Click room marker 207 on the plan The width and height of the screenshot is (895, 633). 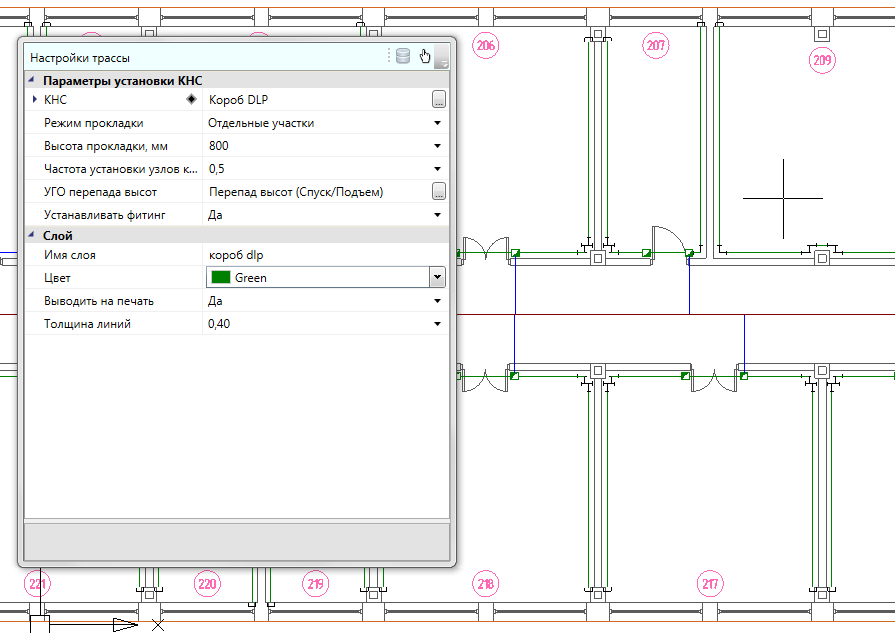coord(656,45)
